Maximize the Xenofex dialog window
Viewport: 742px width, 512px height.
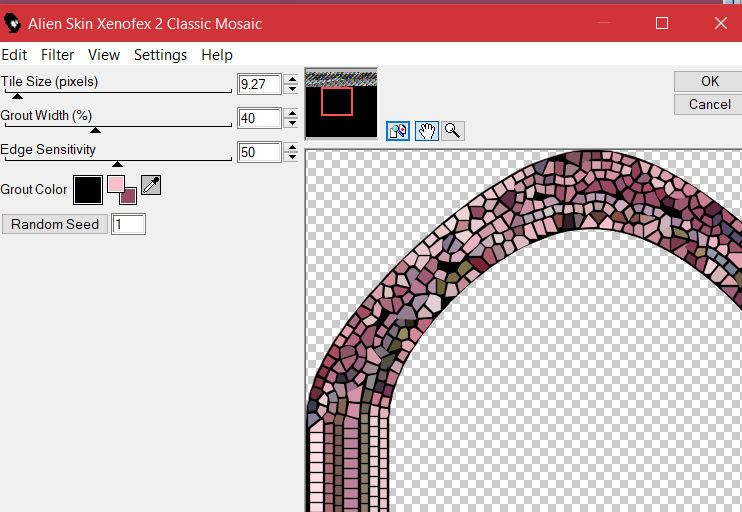(x=662, y=23)
